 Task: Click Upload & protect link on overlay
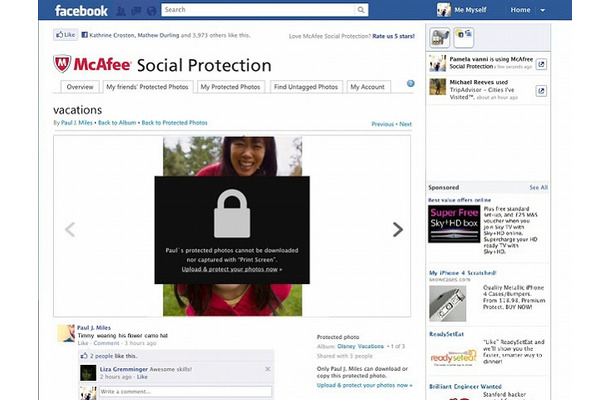[x=232, y=269]
